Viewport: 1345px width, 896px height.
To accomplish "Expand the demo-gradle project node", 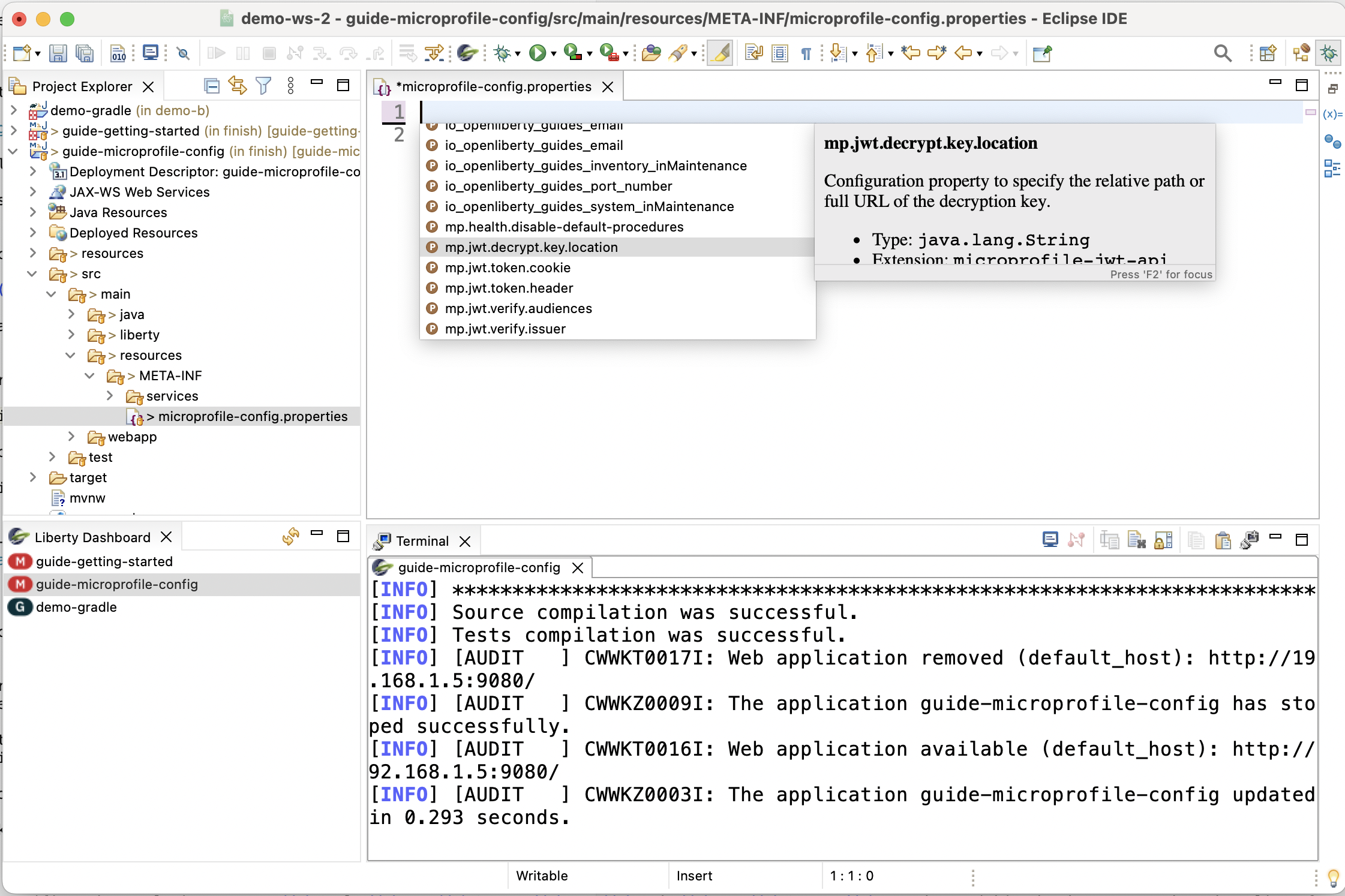I will click(x=14, y=110).
